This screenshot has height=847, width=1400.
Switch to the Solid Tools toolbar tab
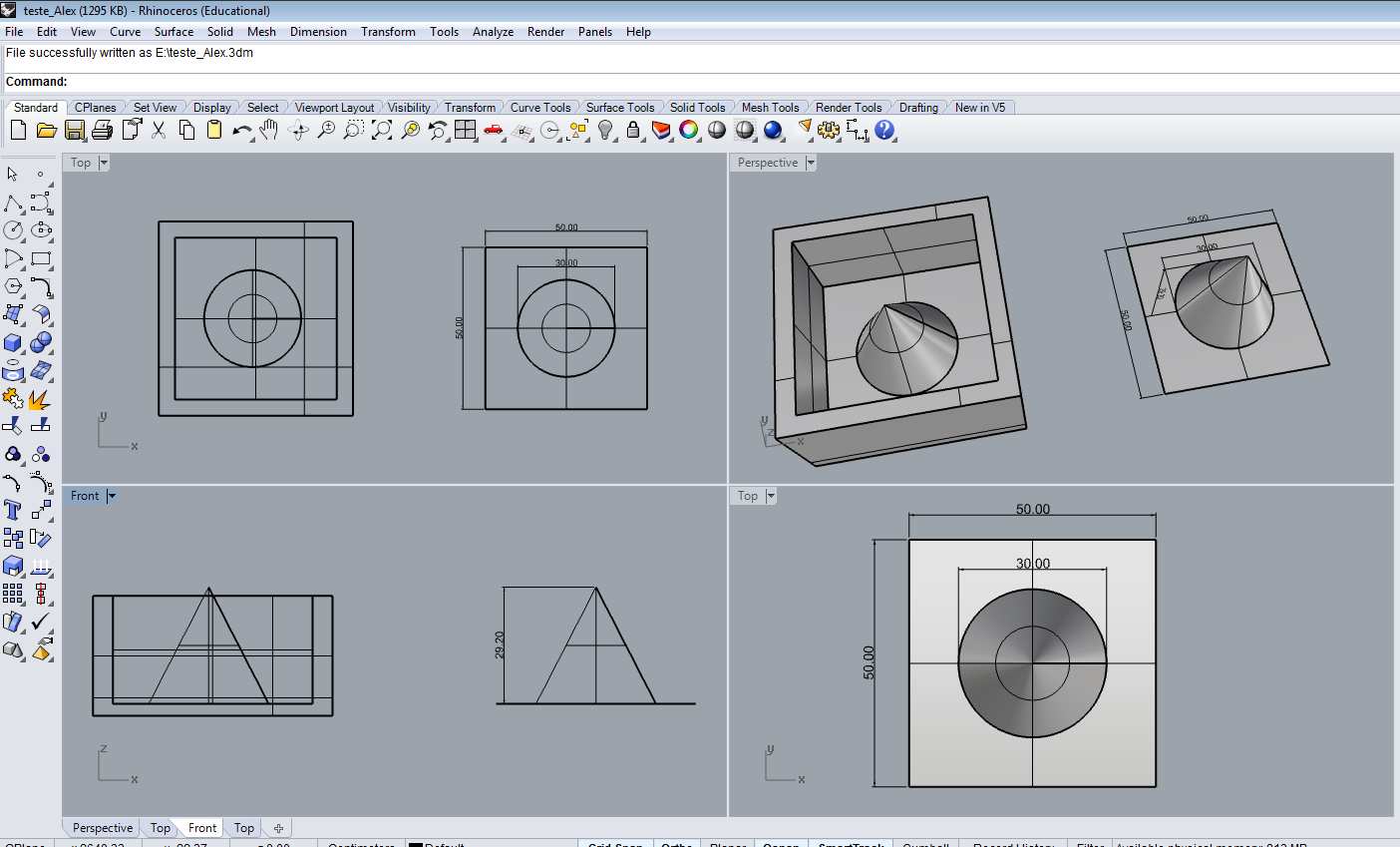click(x=697, y=108)
